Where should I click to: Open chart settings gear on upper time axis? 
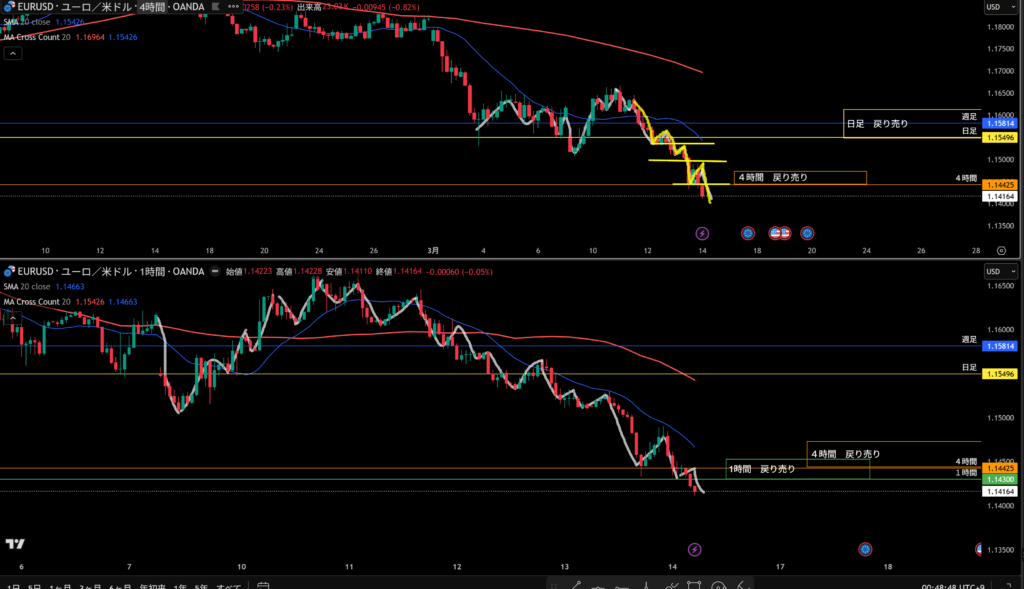[x=805, y=233]
